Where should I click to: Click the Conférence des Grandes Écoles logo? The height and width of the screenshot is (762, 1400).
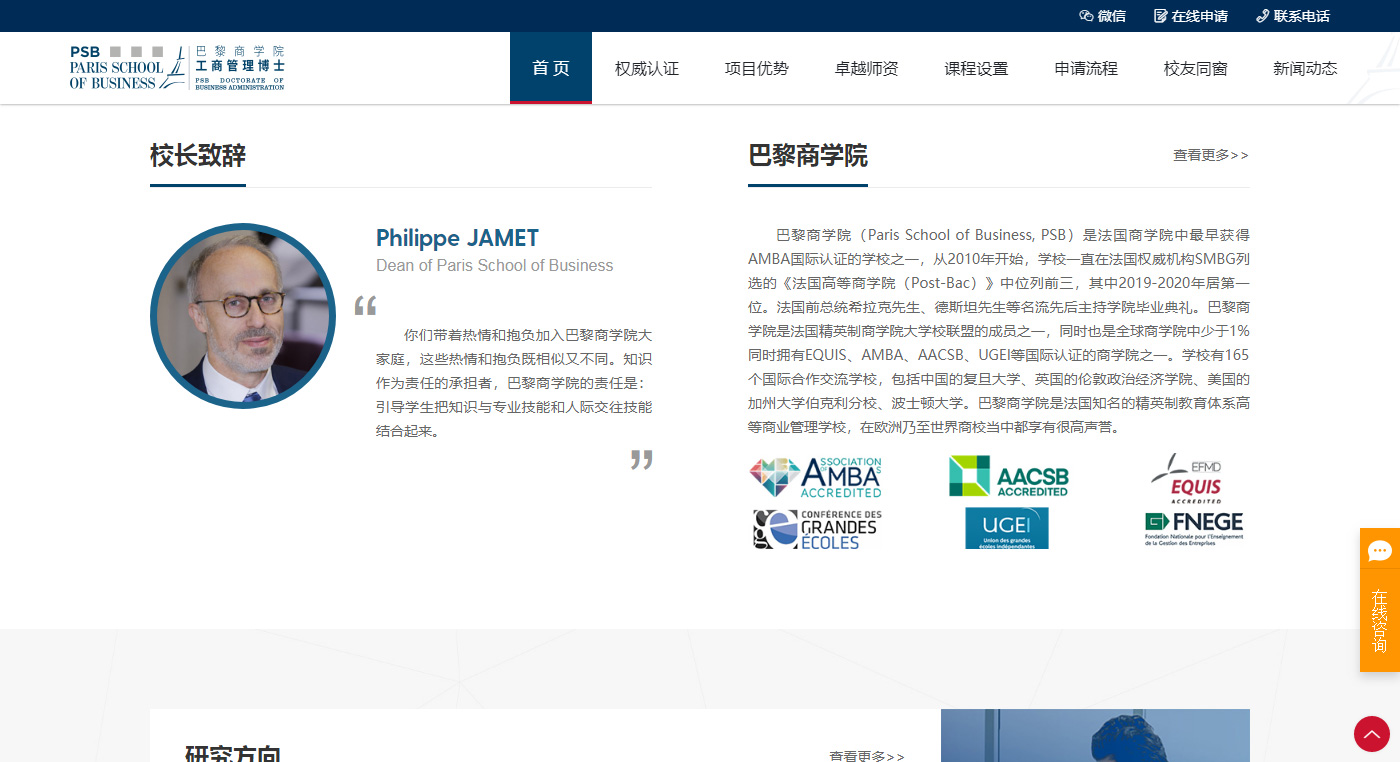coord(816,529)
